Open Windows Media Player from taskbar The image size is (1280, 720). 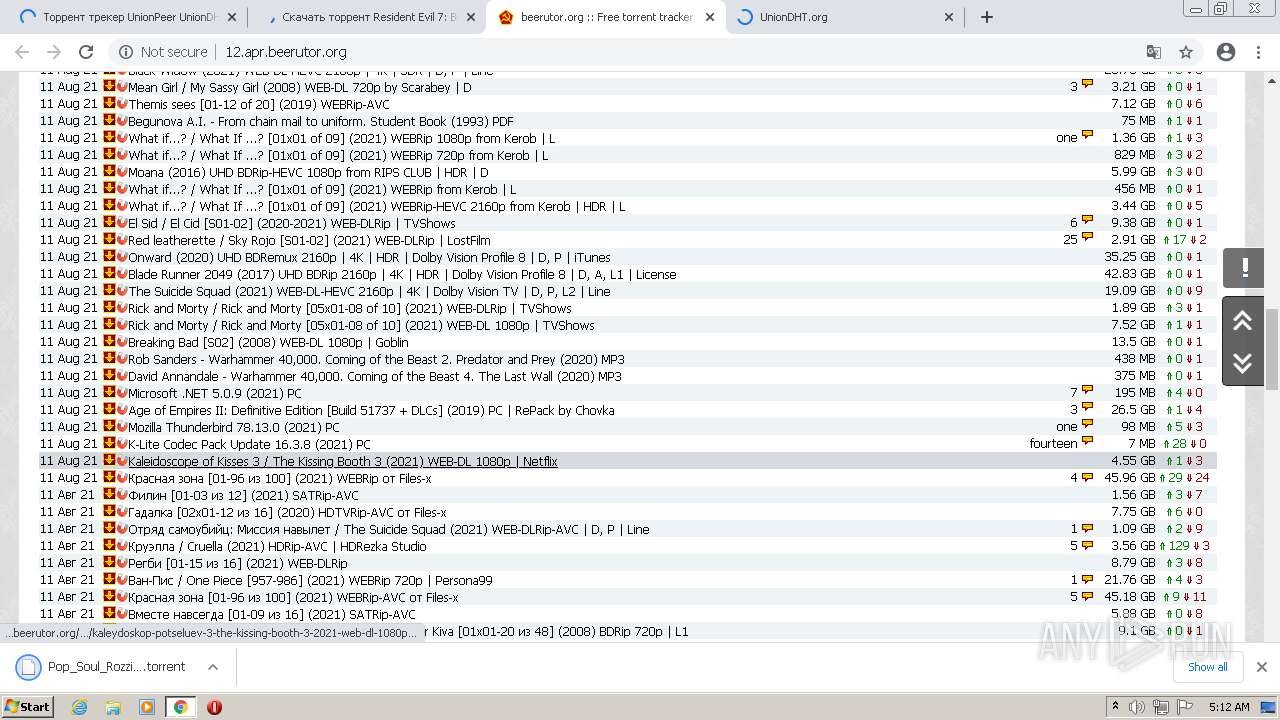[x=147, y=706]
